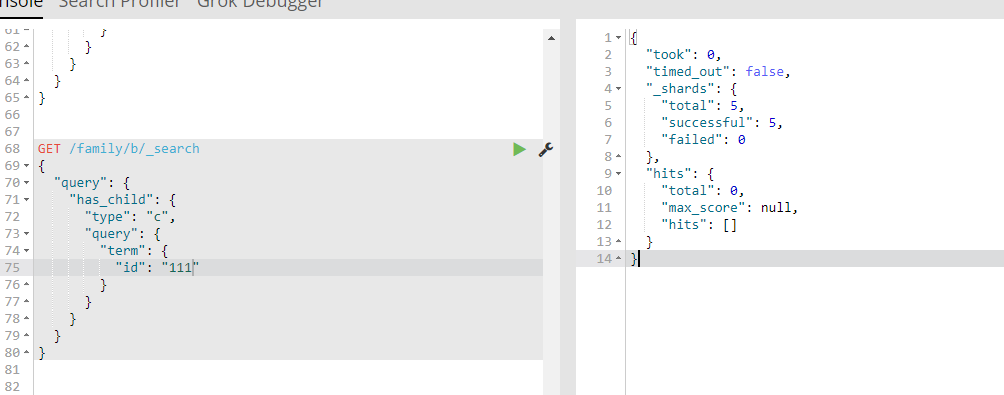1004x395 pixels.
Task: Collapse response root at line 1
Action: coord(619,38)
